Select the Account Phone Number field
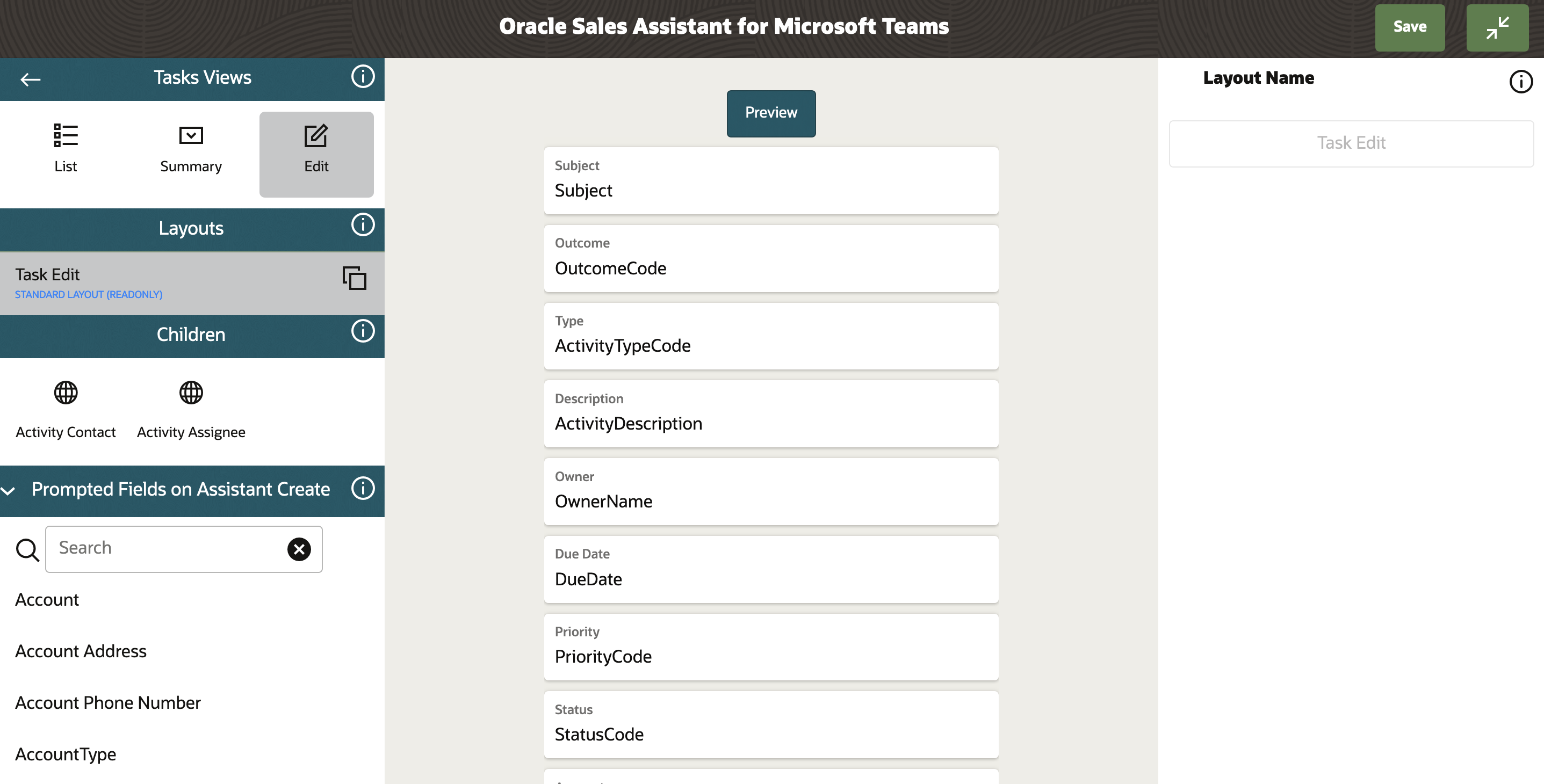1544x784 pixels. point(108,702)
